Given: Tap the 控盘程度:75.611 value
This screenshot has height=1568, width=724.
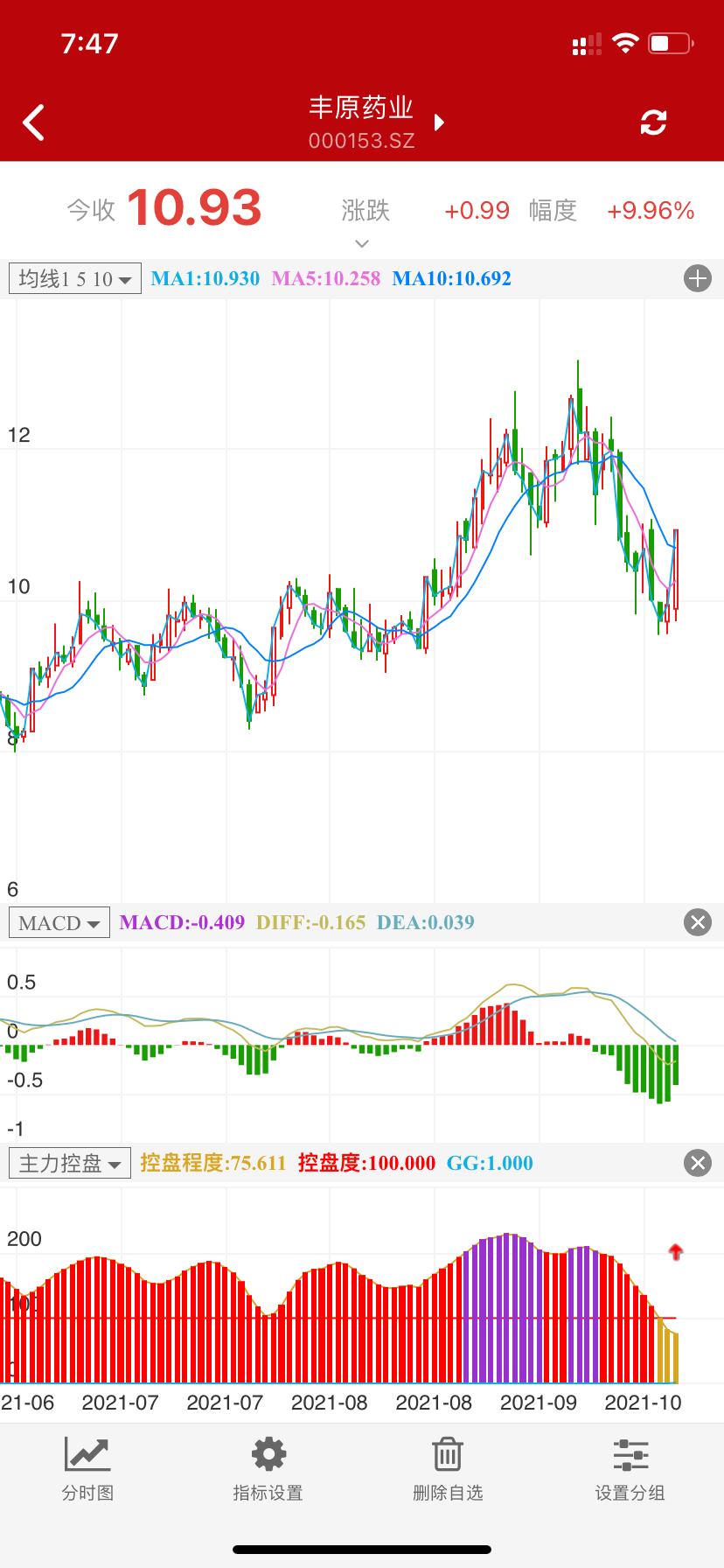Looking at the screenshot, I should (213, 1163).
